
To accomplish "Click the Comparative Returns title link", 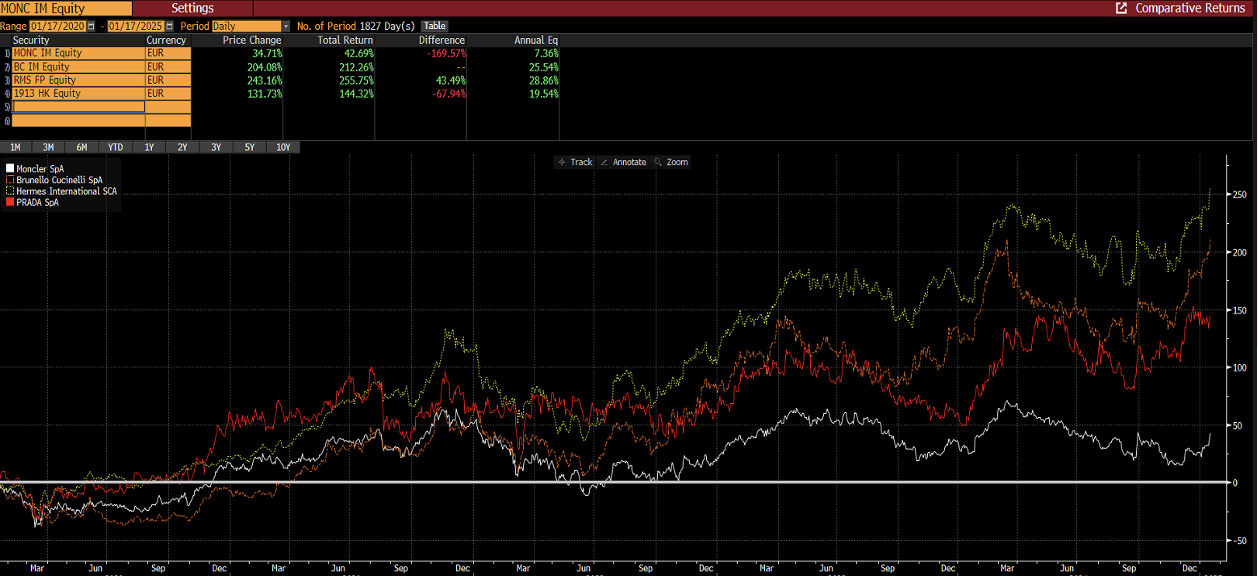I will coord(1190,8).
